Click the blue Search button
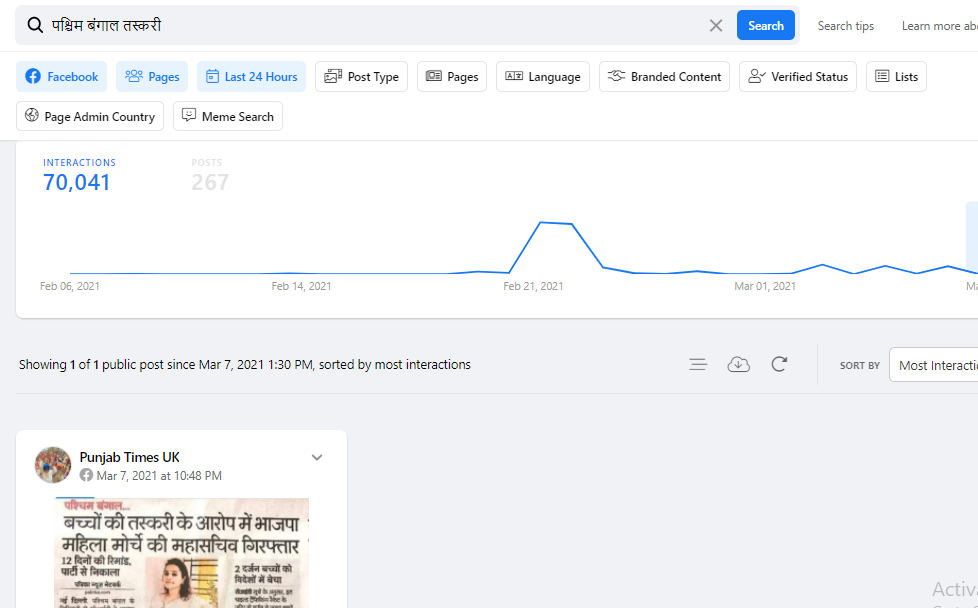Image resolution: width=978 pixels, height=608 pixels. point(765,26)
